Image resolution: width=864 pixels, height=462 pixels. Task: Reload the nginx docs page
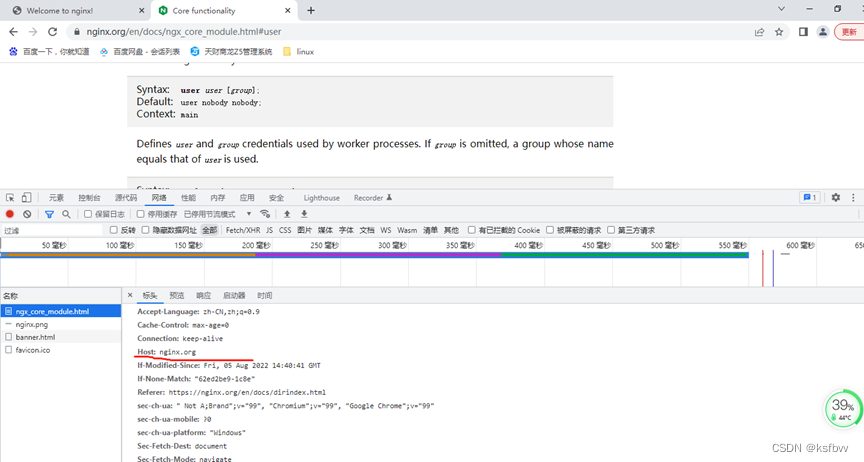(x=52, y=32)
